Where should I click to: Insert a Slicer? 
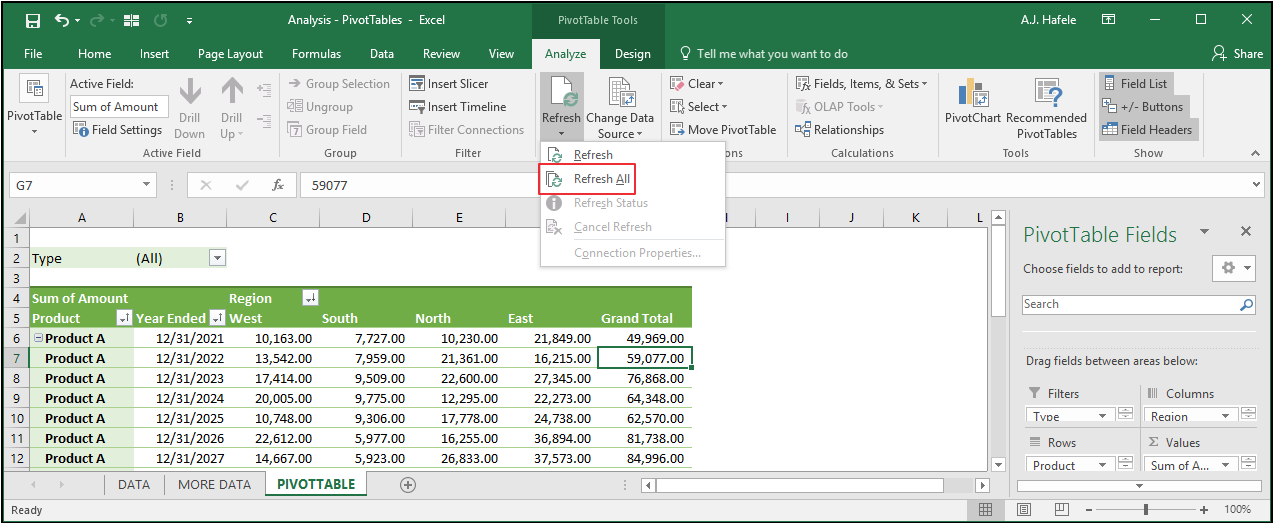(x=449, y=84)
